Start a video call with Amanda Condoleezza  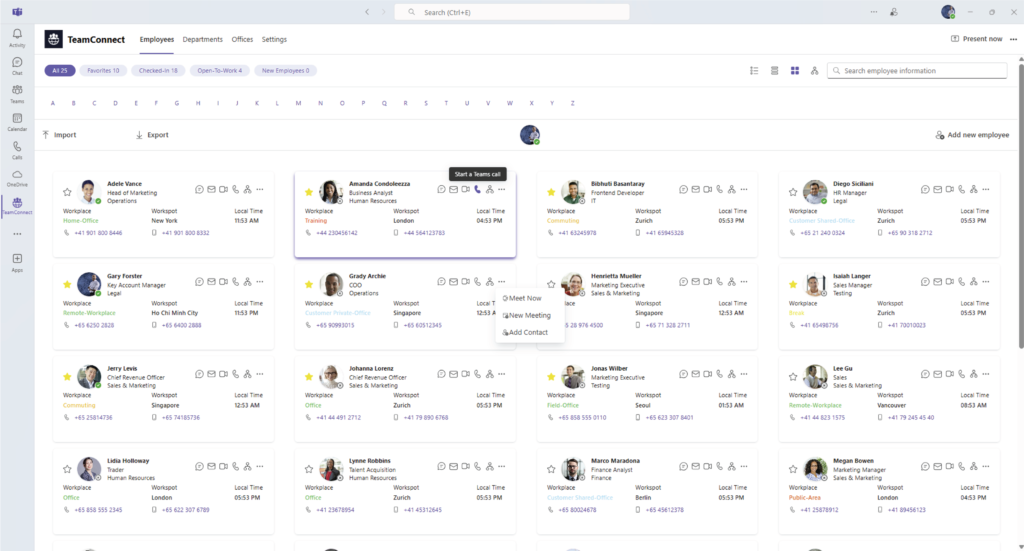(466, 189)
